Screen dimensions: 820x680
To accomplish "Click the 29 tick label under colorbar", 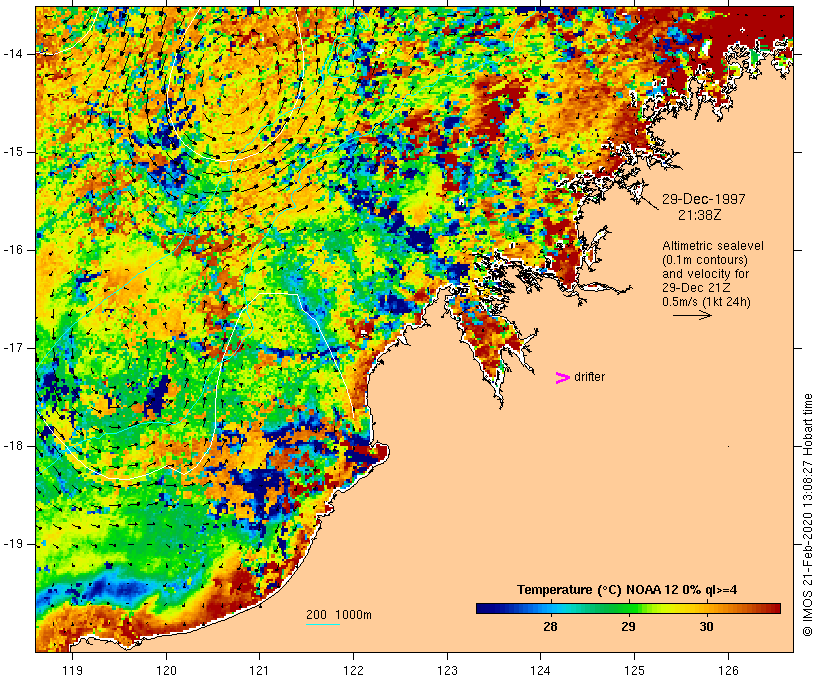I will [628, 627].
